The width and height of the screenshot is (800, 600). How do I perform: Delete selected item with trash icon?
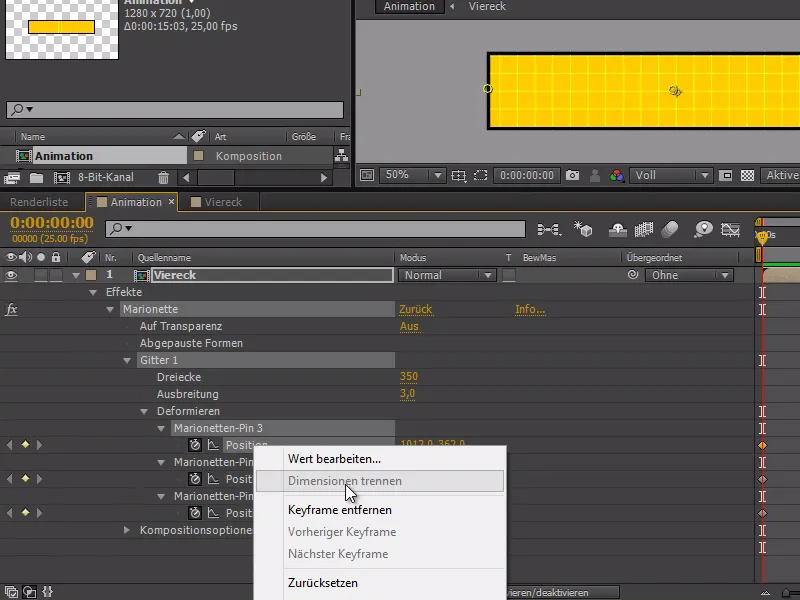tap(163, 178)
